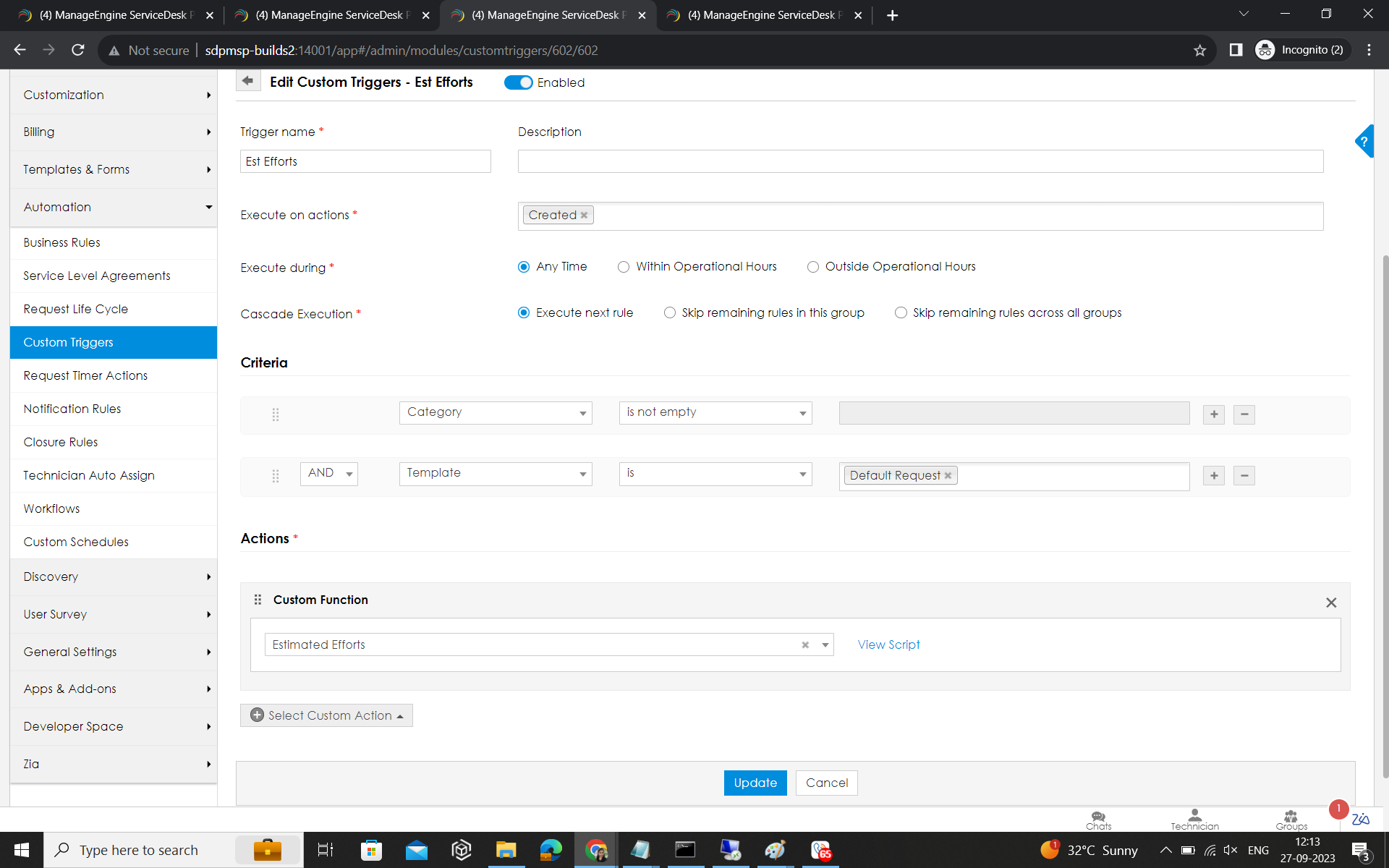Image resolution: width=1389 pixels, height=868 pixels.
Task: Remove the Template criteria row
Action: click(1244, 475)
